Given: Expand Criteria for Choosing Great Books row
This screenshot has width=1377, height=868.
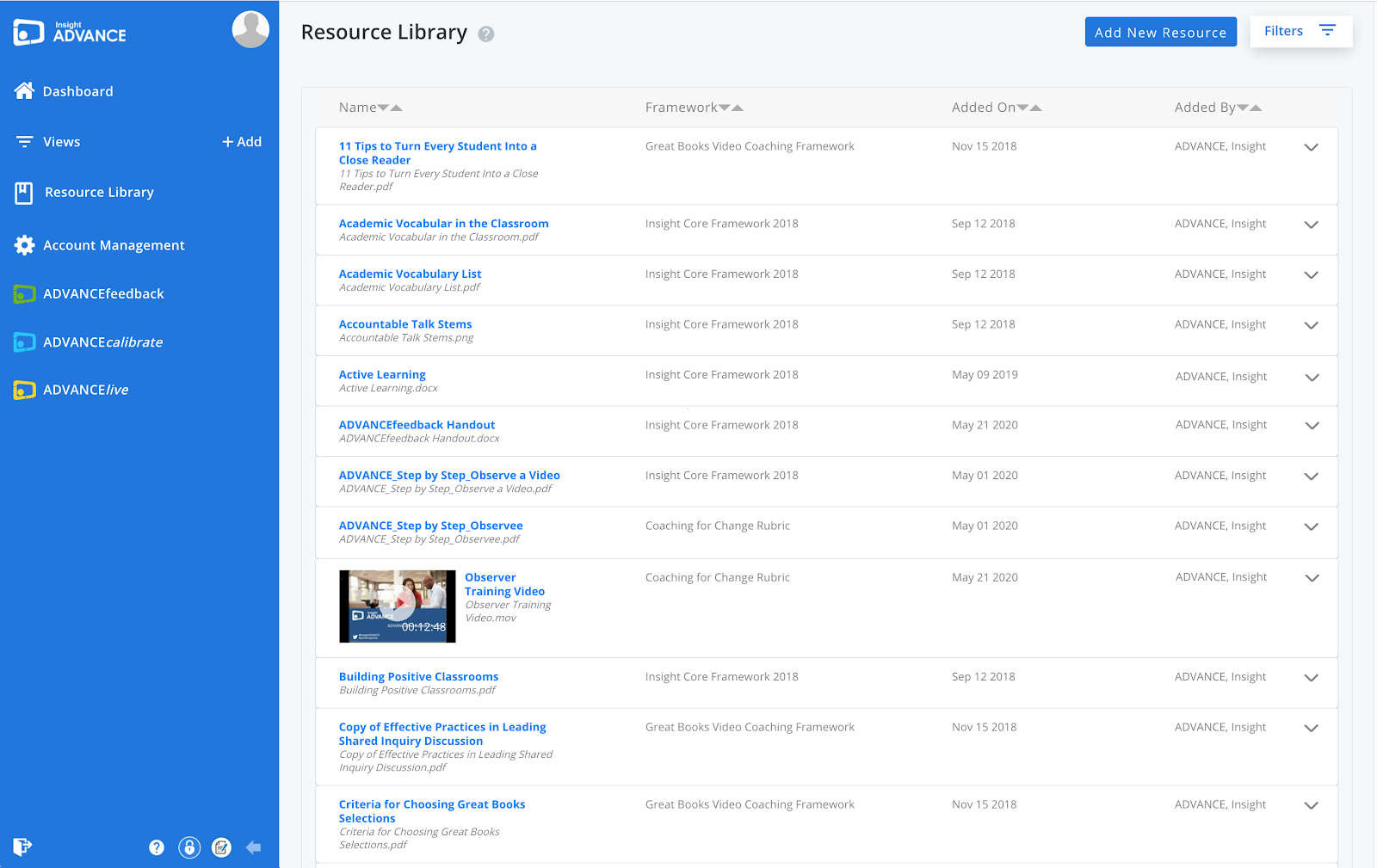Looking at the screenshot, I should pos(1311,805).
